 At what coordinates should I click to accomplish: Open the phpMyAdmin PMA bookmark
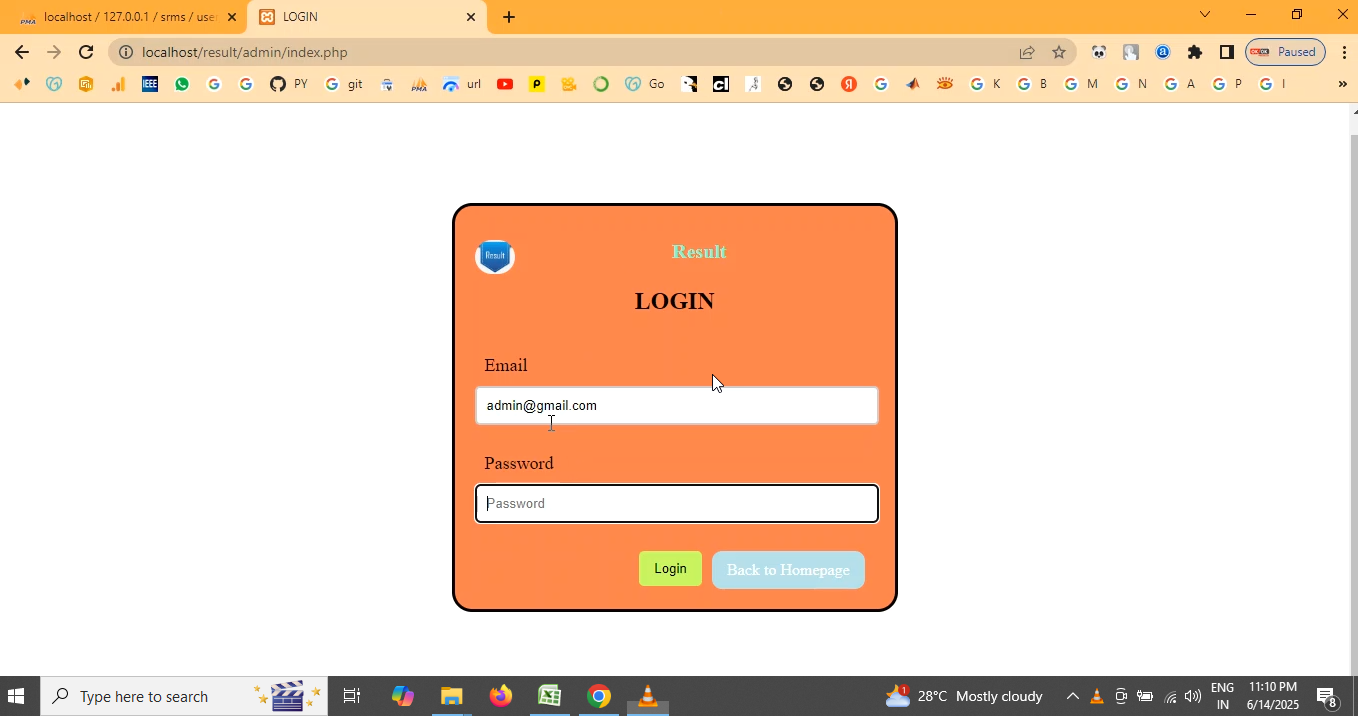419,84
